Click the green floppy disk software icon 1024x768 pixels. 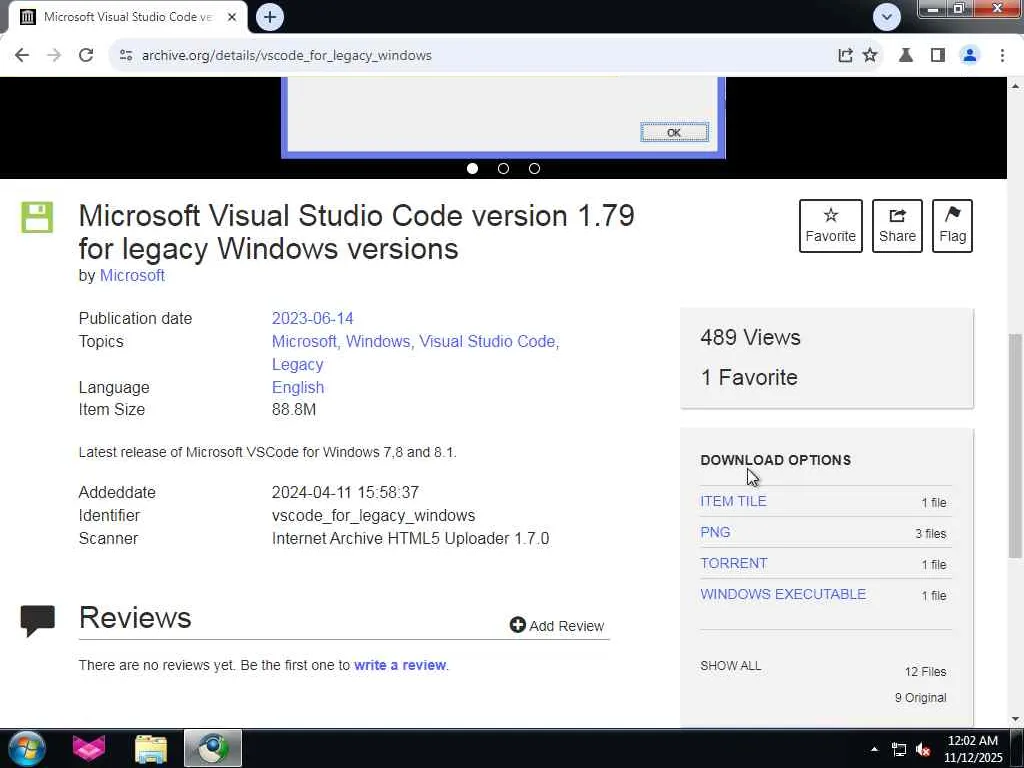coord(37,217)
